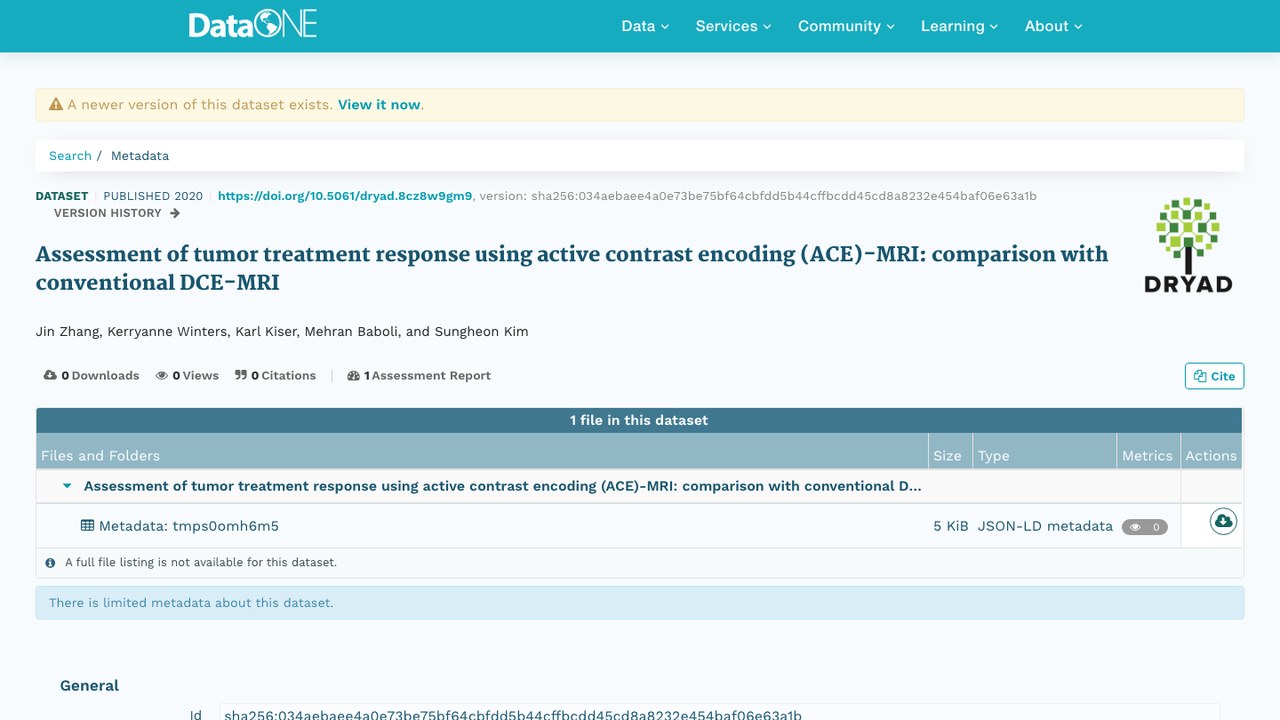Viewport: 1280px width, 720px height.
Task: Select the Id value field
Action: pyautogui.click(x=719, y=712)
